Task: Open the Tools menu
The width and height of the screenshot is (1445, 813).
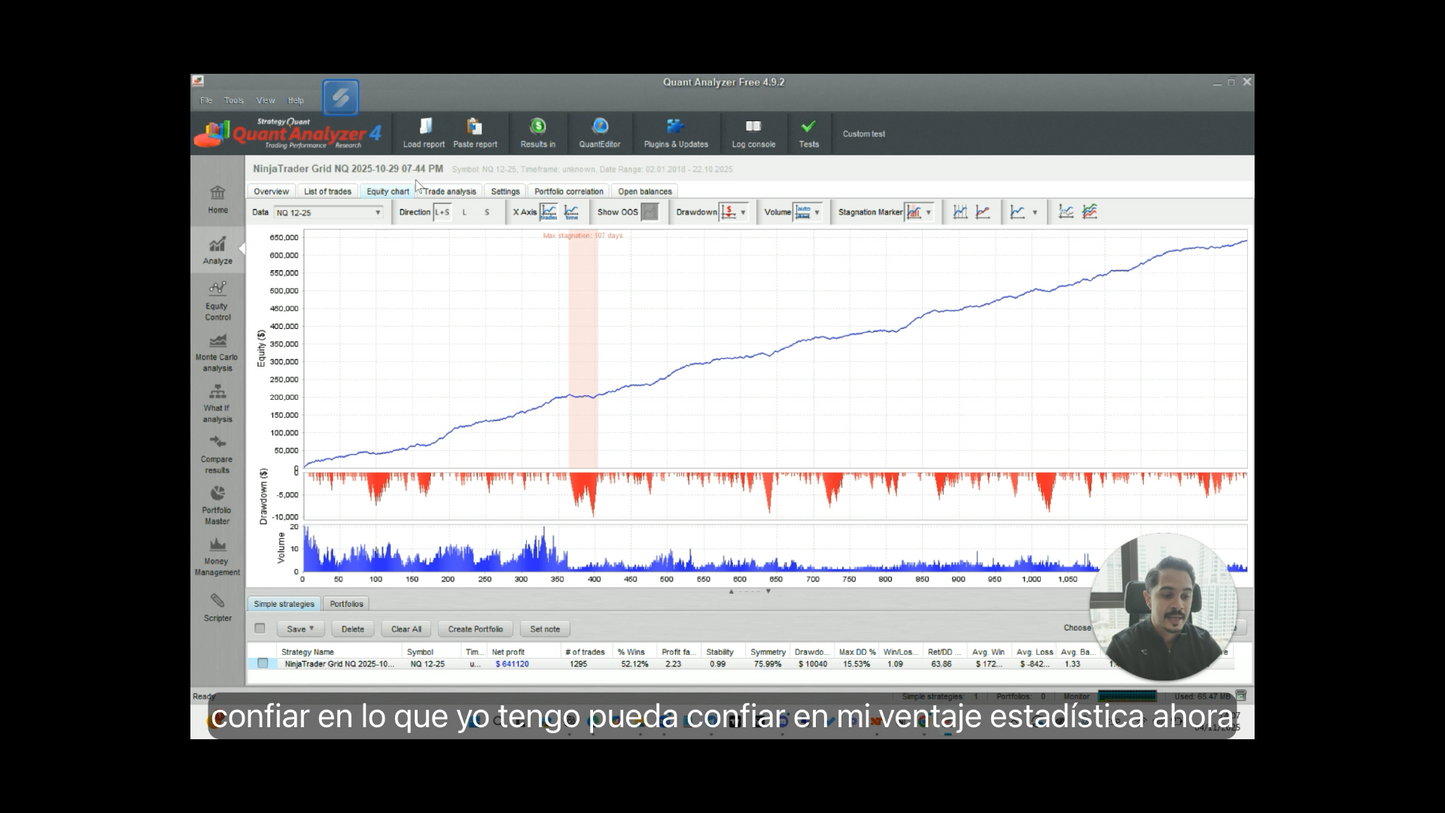Action: click(234, 100)
